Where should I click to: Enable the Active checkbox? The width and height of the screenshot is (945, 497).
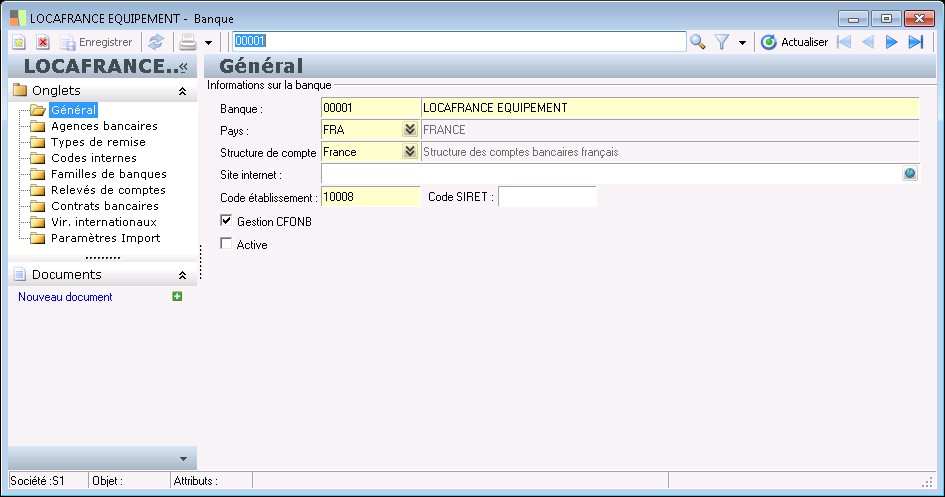[x=226, y=244]
